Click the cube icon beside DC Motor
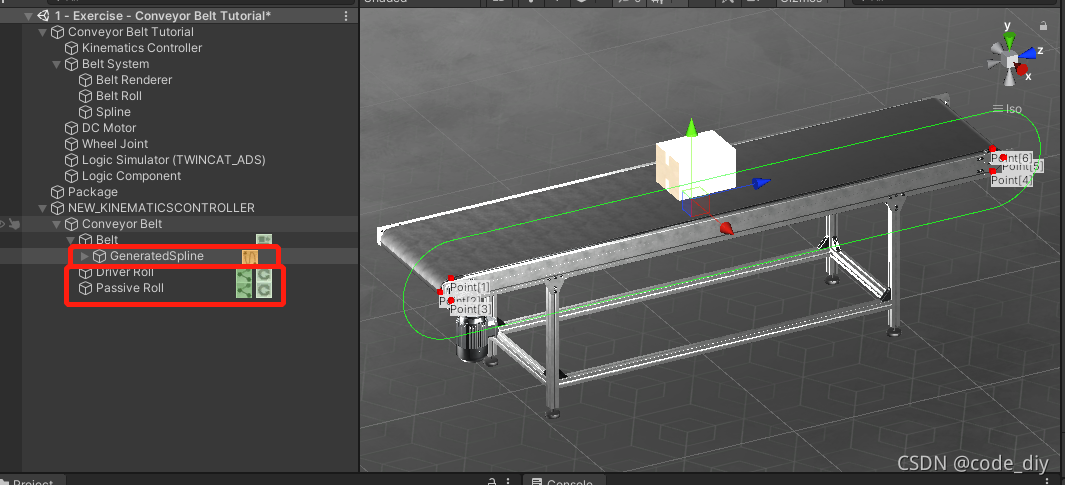The width and height of the screenshot is (1065, 485). [71, 128]
